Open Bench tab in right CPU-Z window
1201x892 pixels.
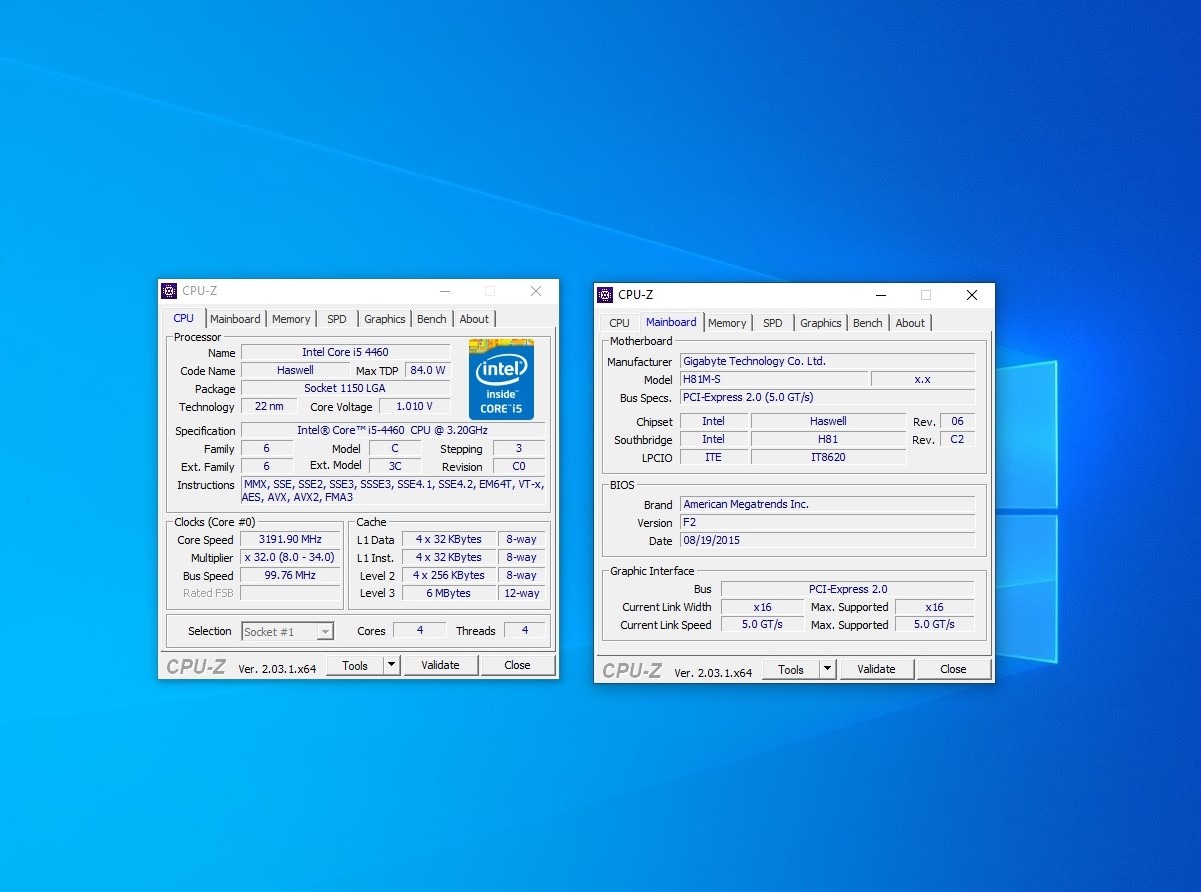pyautogui.click(x=868, y=323)
